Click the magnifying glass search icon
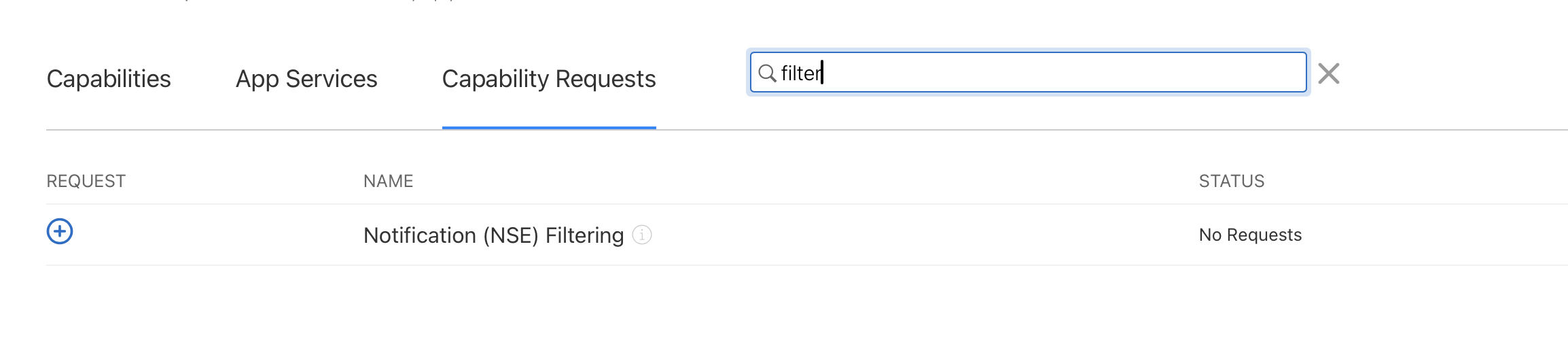Screen dimensions: 1568x355 [x=767, y=73]
